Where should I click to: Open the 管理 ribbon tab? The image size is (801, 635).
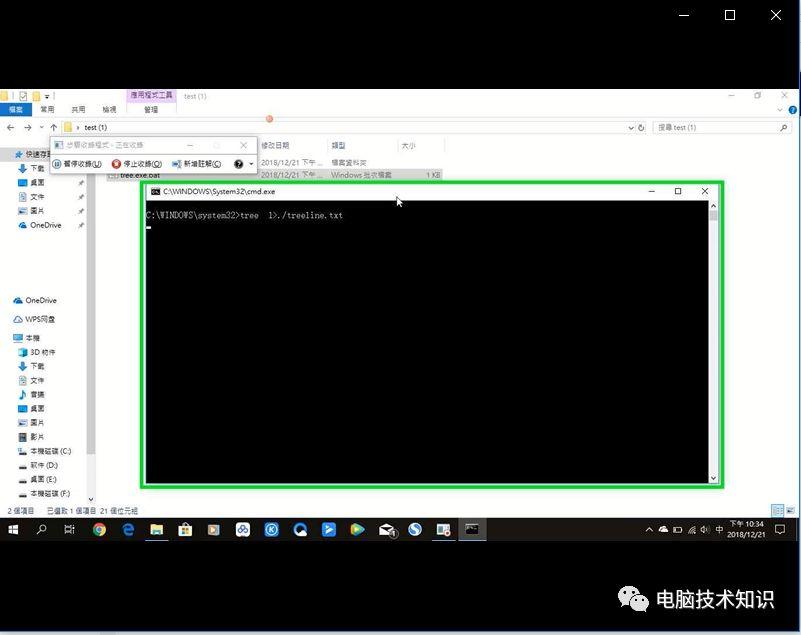(151, 109)
